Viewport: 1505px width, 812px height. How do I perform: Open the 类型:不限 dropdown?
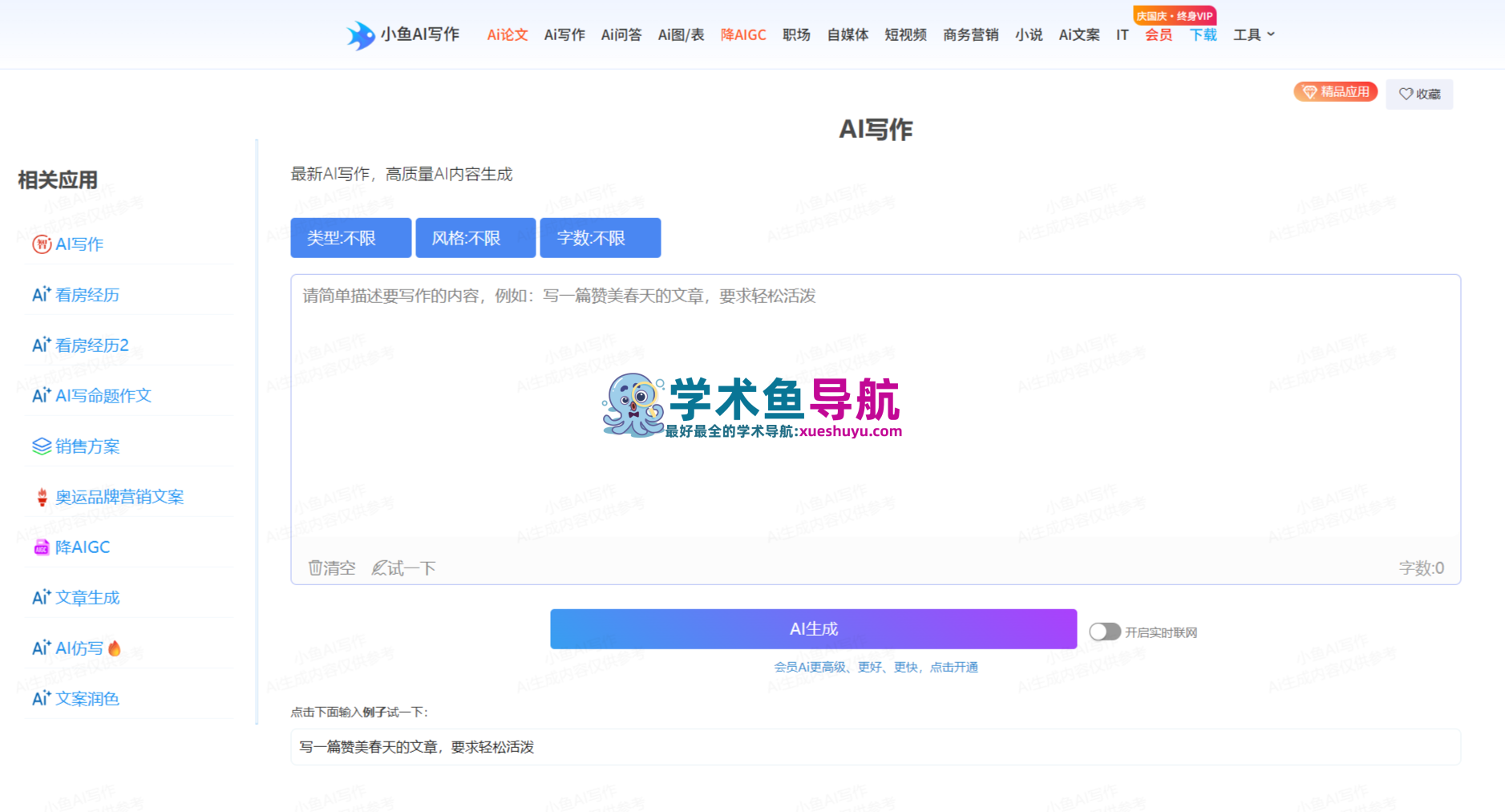[x=350, y=238]
